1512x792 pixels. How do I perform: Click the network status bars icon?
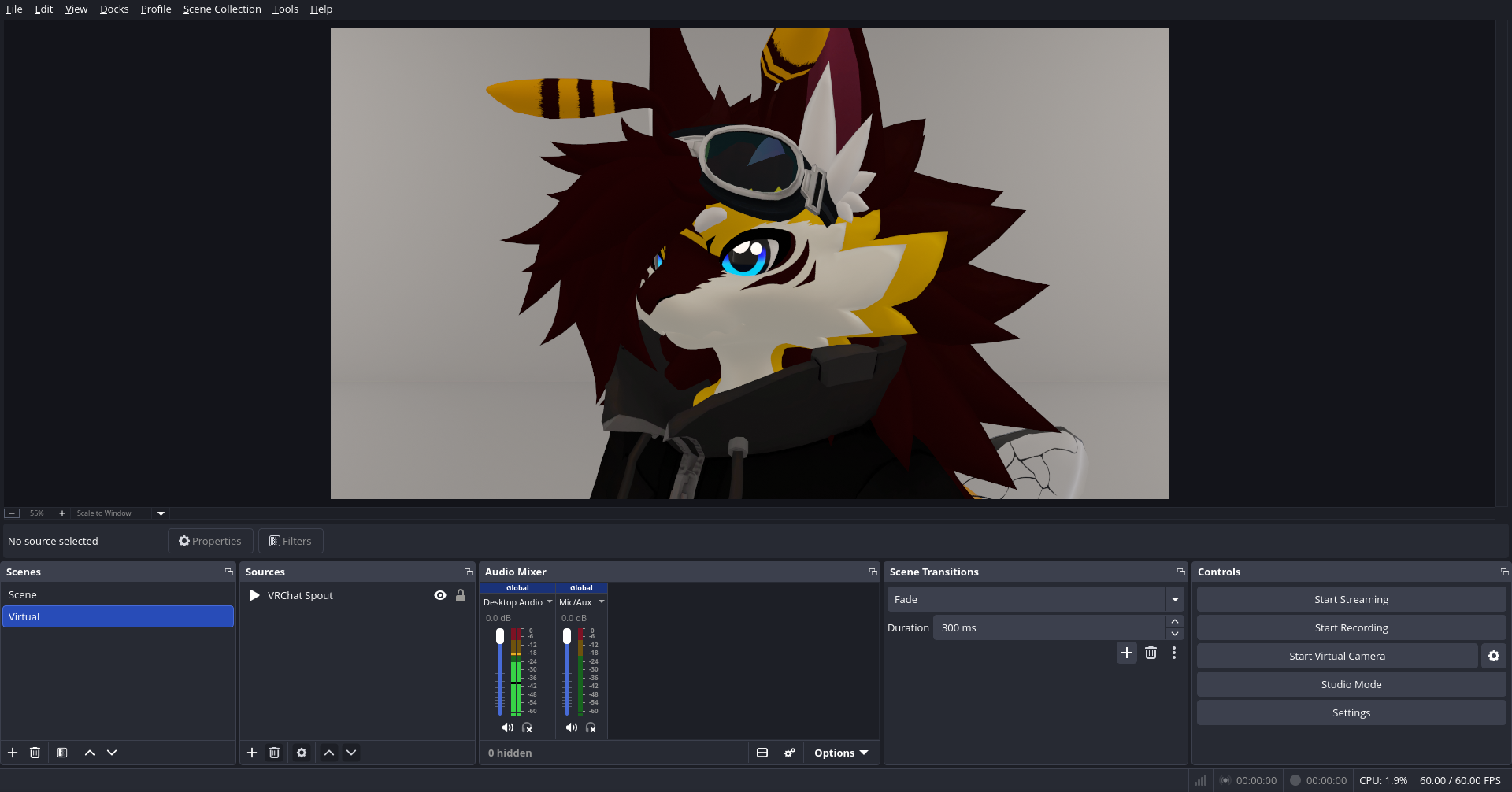click(x=1200, y=780)
